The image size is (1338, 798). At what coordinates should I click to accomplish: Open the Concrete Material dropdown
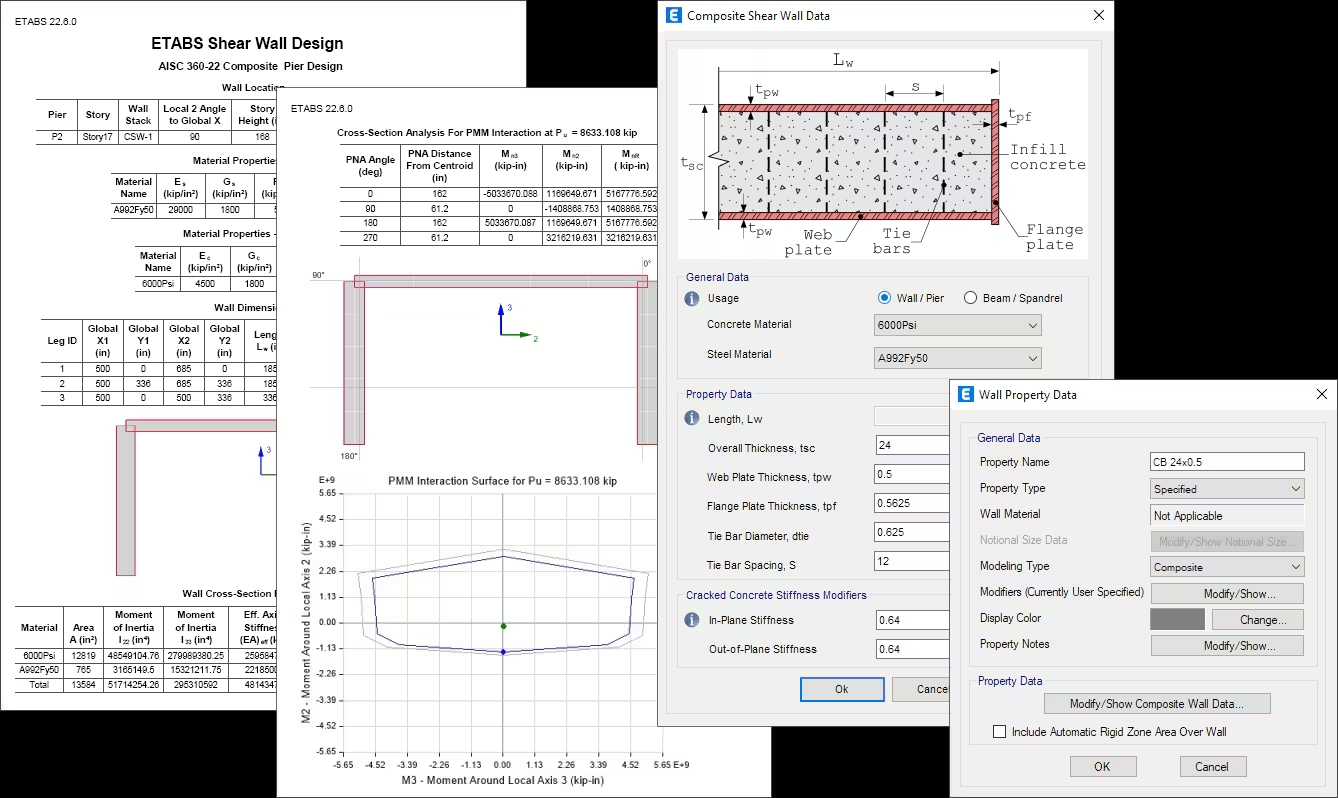pos(957,325)
